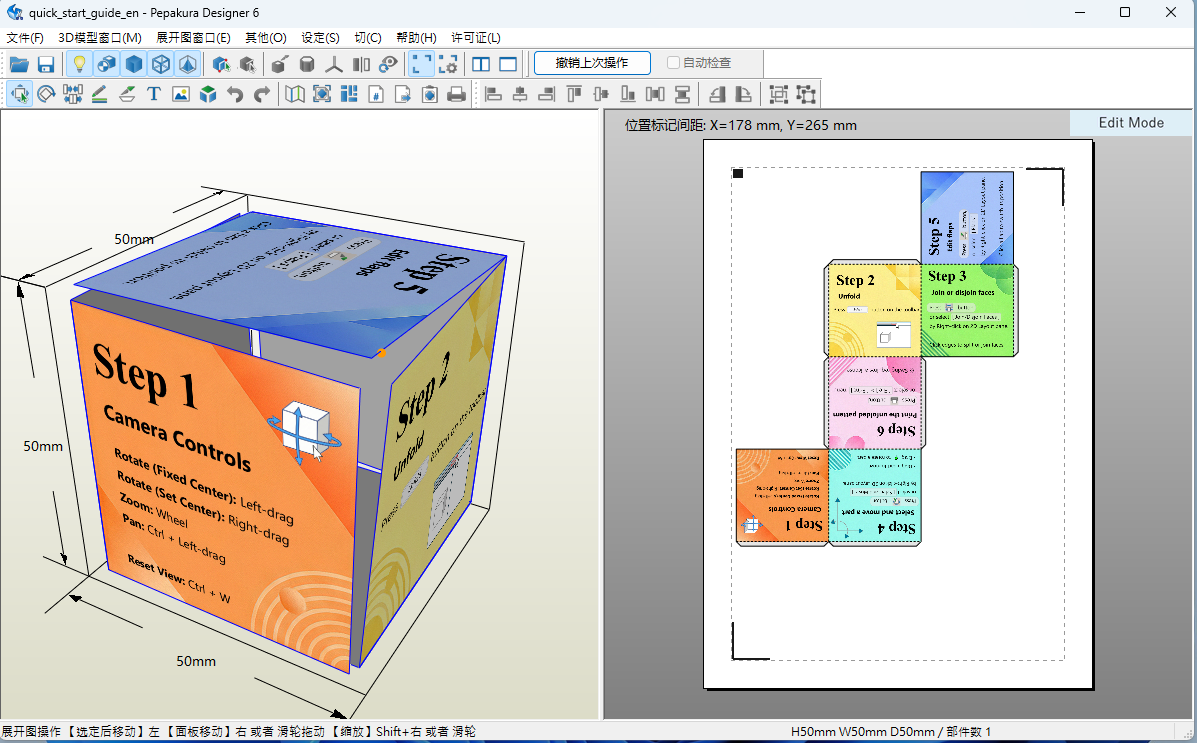The height and width of the screenshot is (743, 1197).
Task: Distribute parts horizontally evenly
Action: pyautogui.click(x=655, y=94)
